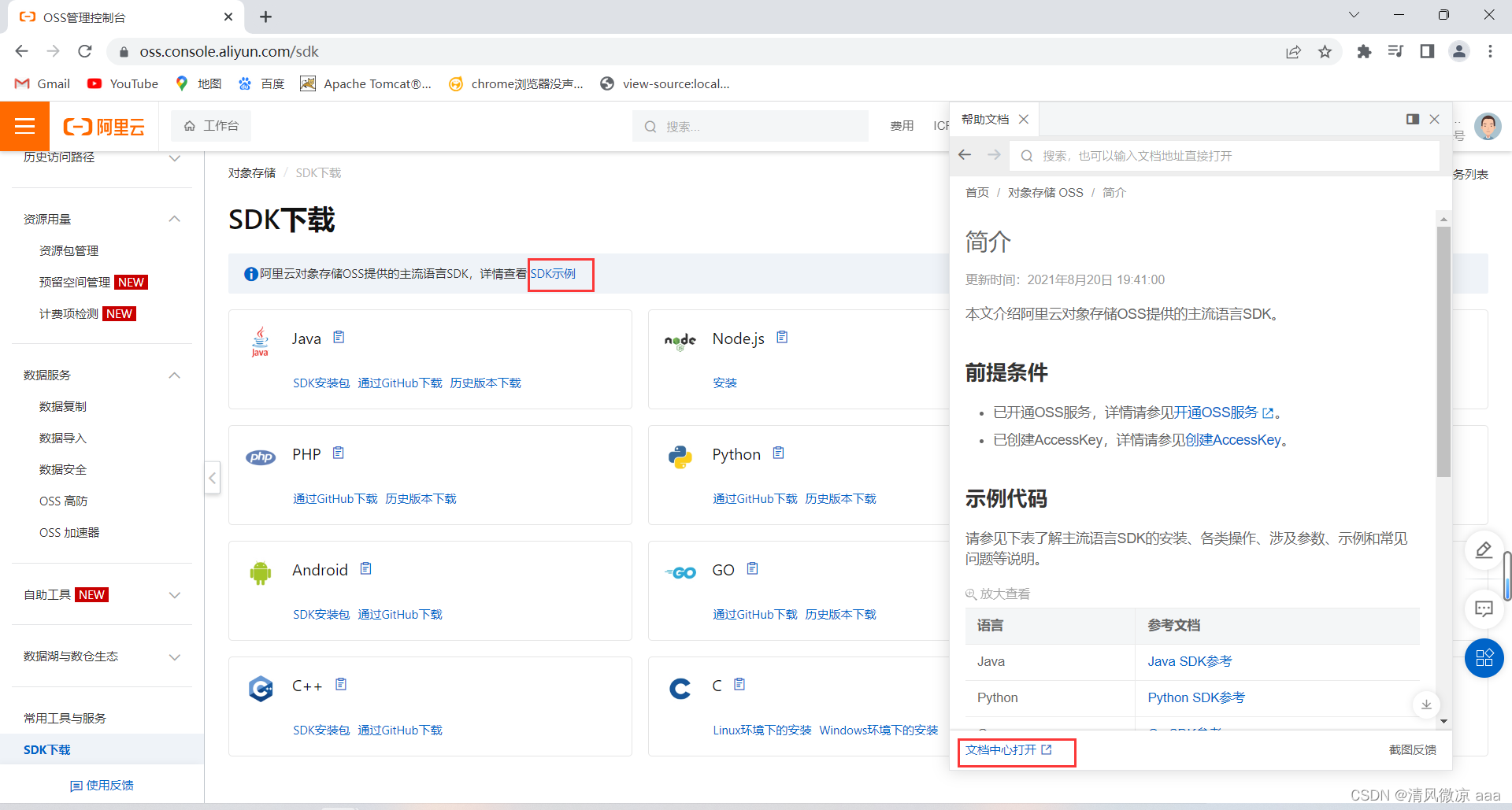Open C Linux环境下的安装 link

[x=762, y=730]
